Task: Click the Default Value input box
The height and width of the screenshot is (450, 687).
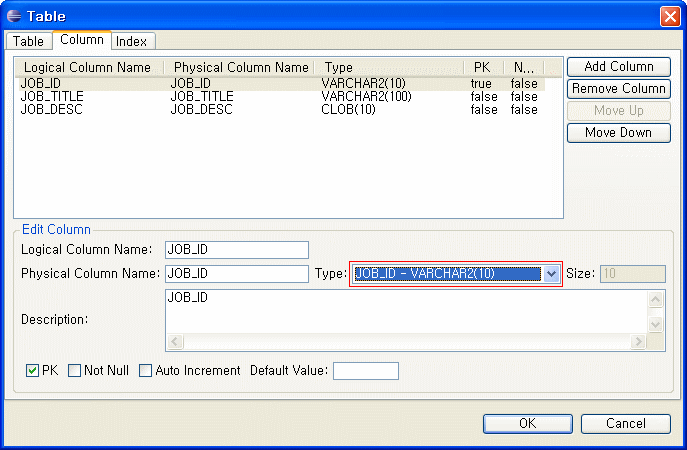Action: click(365, 371)
